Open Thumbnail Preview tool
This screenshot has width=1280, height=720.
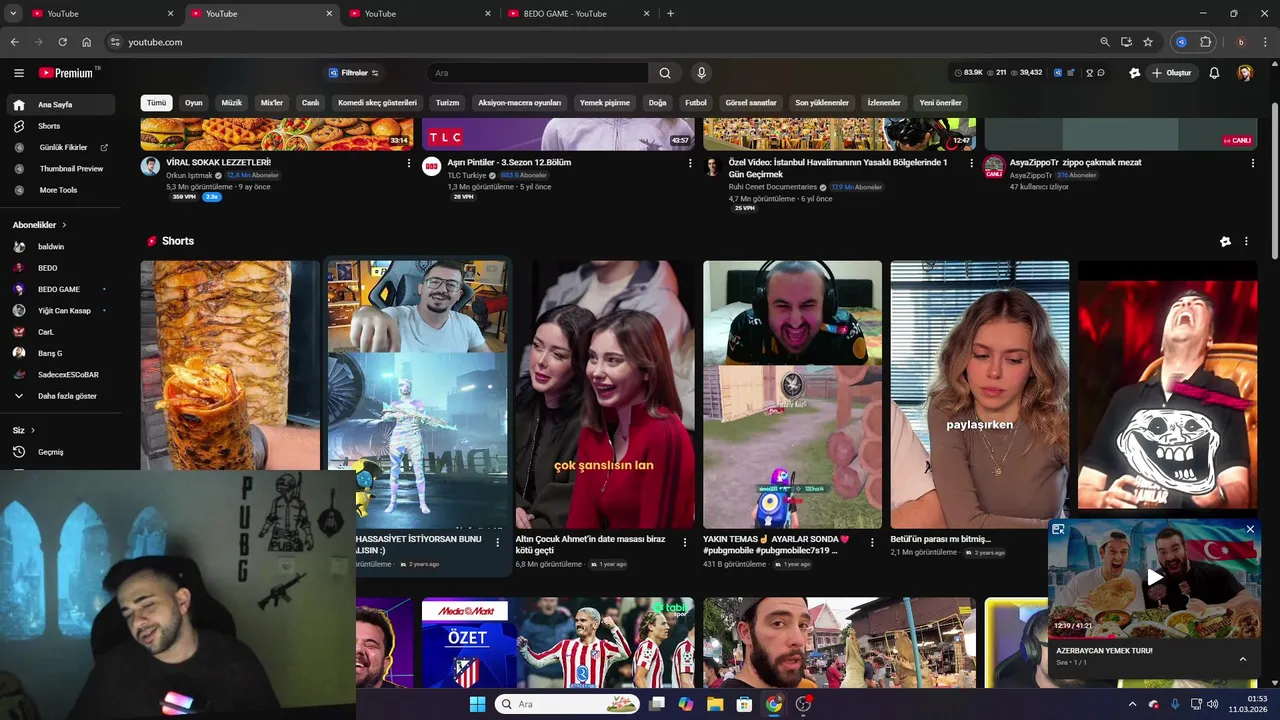click(60, 169)
